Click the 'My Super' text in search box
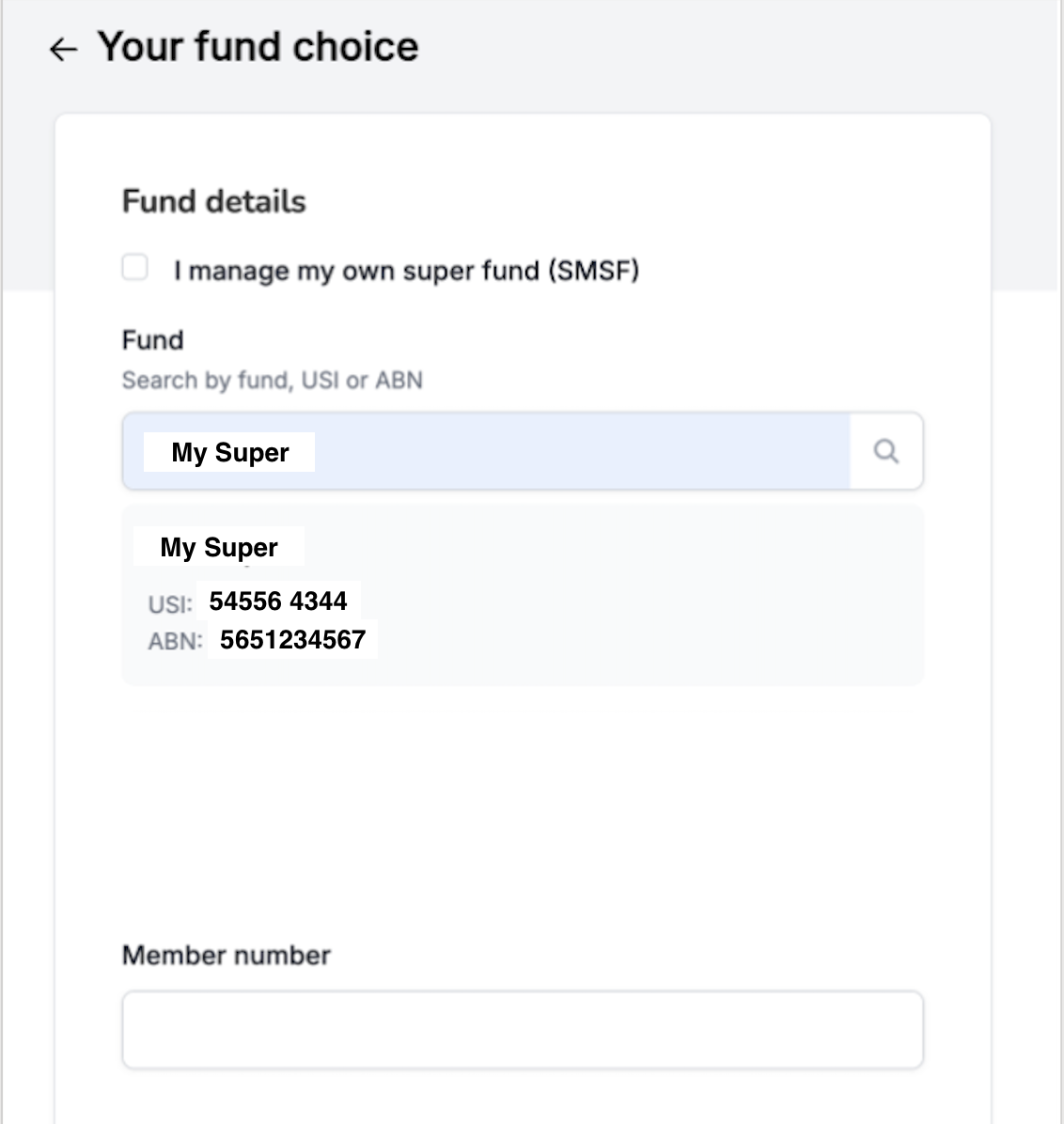 click(230, 452)
